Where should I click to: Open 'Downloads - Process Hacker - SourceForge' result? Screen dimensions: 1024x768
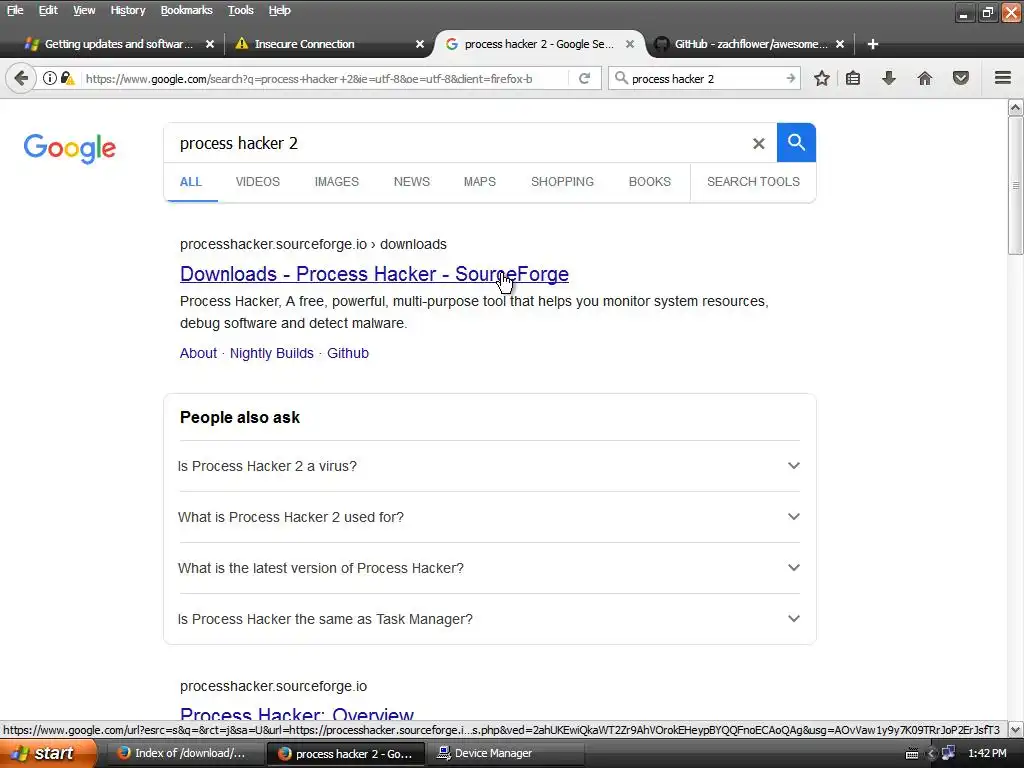(374, 274)
